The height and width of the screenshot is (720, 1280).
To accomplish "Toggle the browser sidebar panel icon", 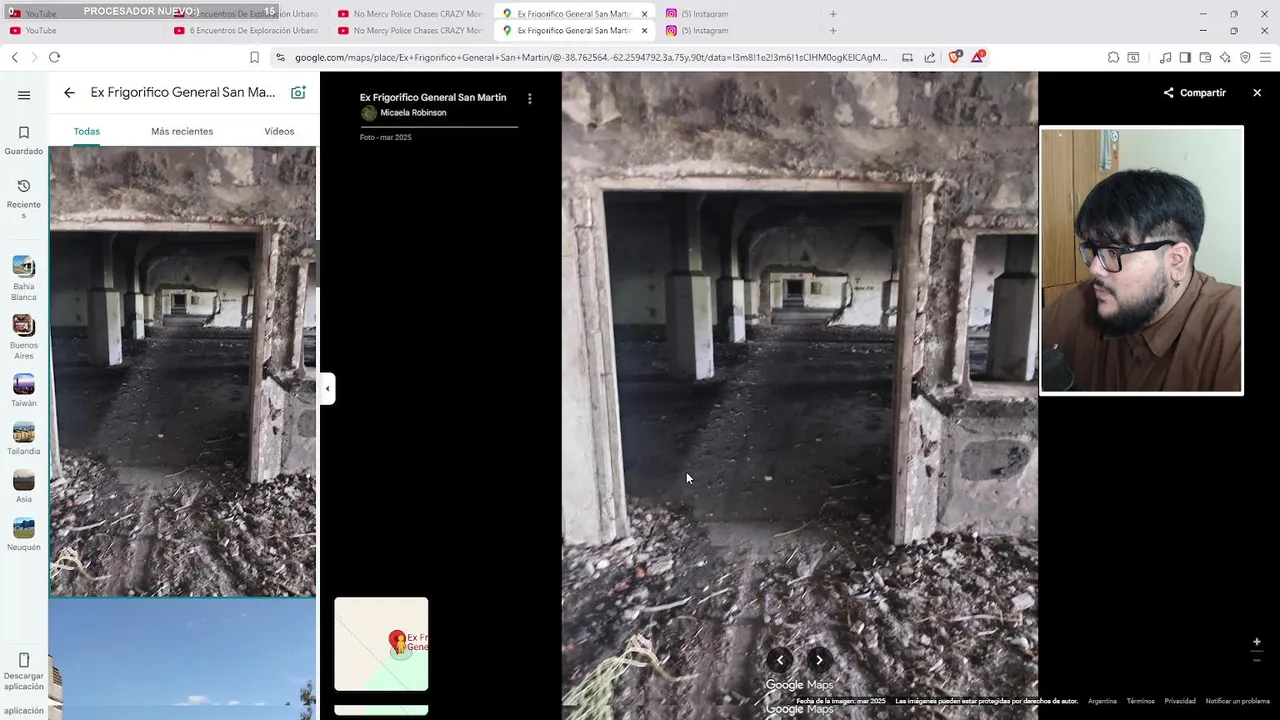I will (1185, 57).
